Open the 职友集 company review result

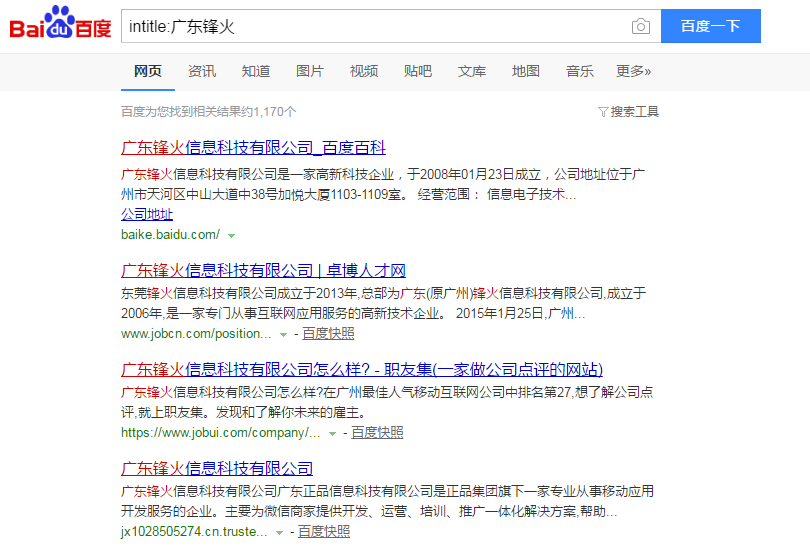(362, 370)
